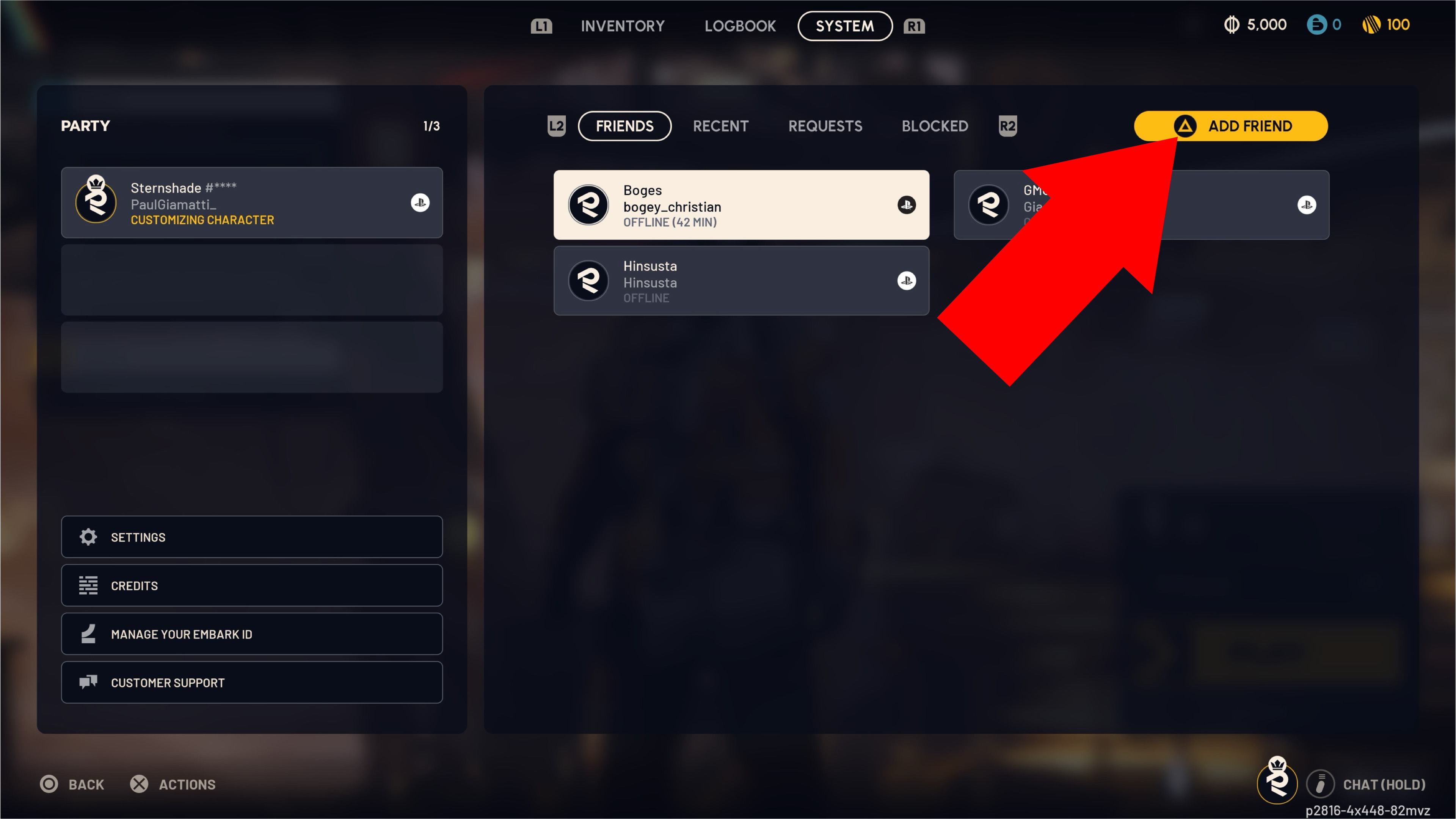Click the L1 shoulder button icon
Viewport: 1456px width, 819px height.
tap(541, 26)
